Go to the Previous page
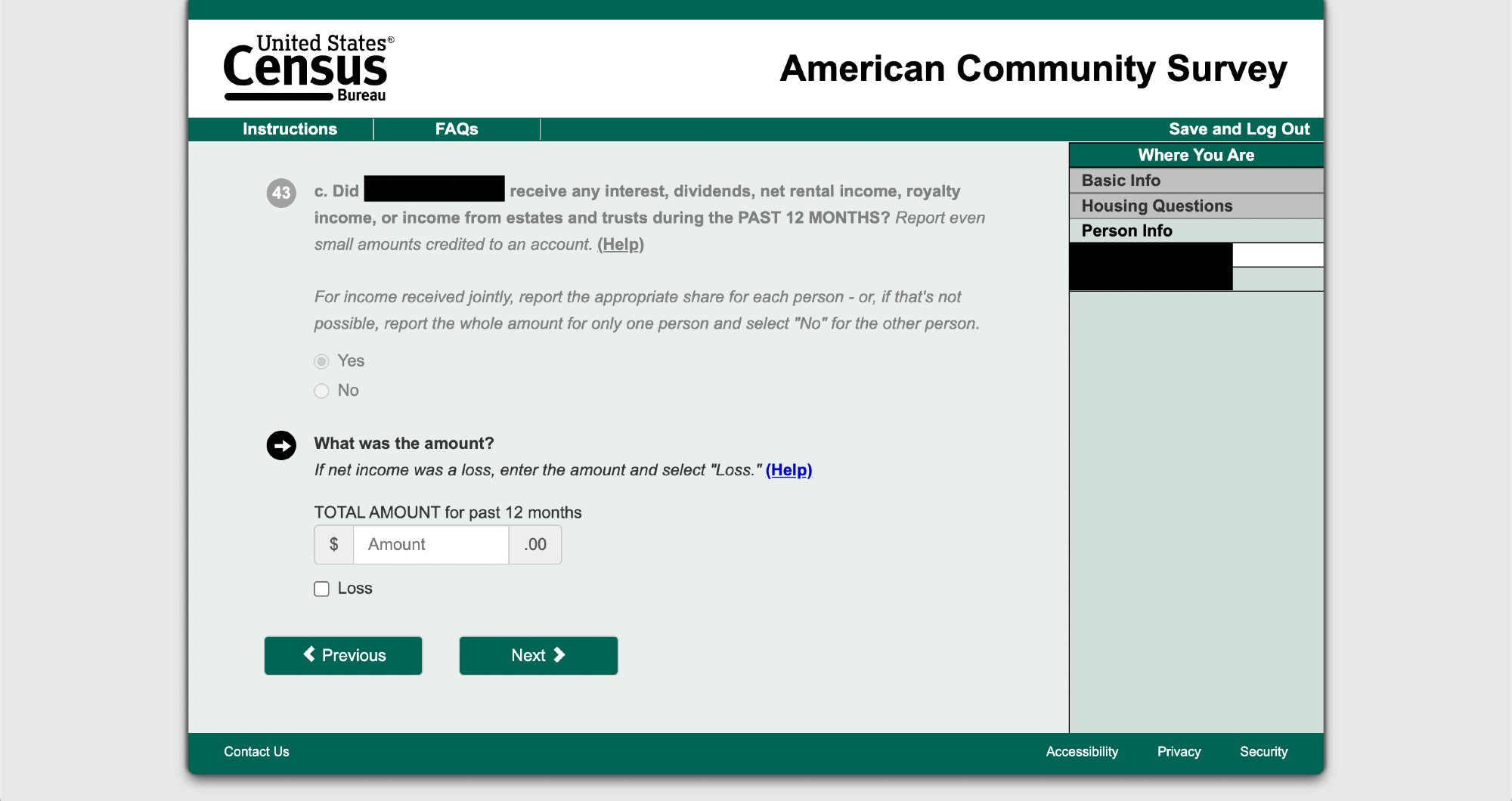 coord(343,655)
